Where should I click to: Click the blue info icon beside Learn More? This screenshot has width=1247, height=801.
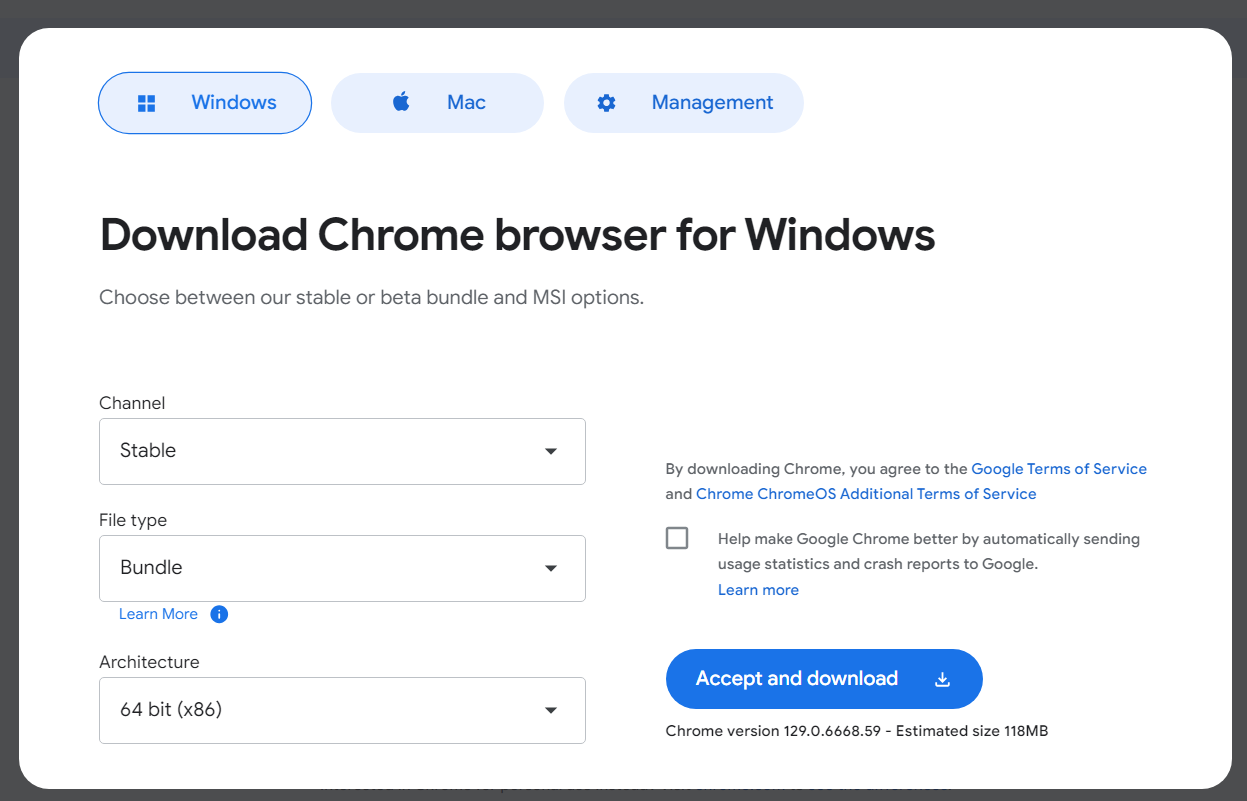click(x=219, y=614)
